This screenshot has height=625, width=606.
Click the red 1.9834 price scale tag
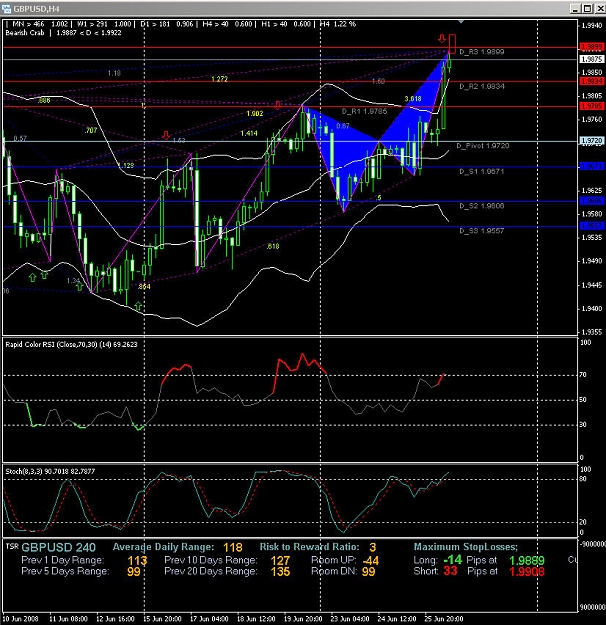[x=592, y=81]
